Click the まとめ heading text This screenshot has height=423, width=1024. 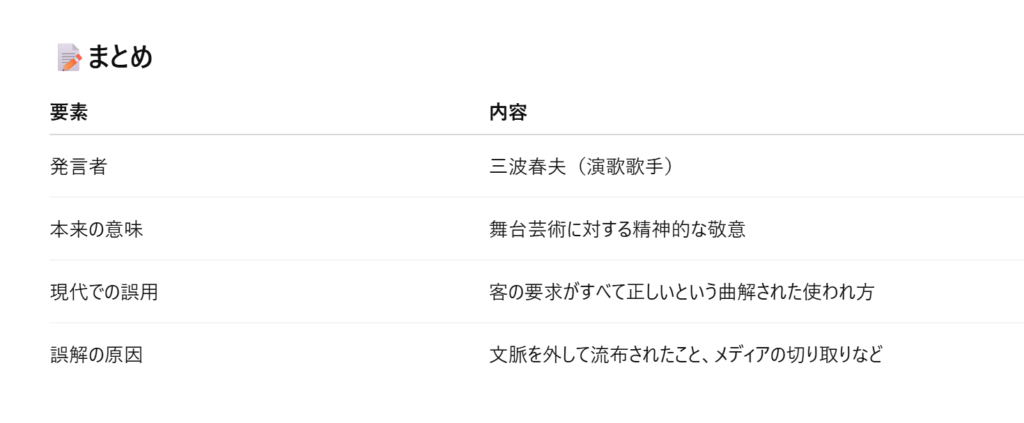(x=120, y=58)
